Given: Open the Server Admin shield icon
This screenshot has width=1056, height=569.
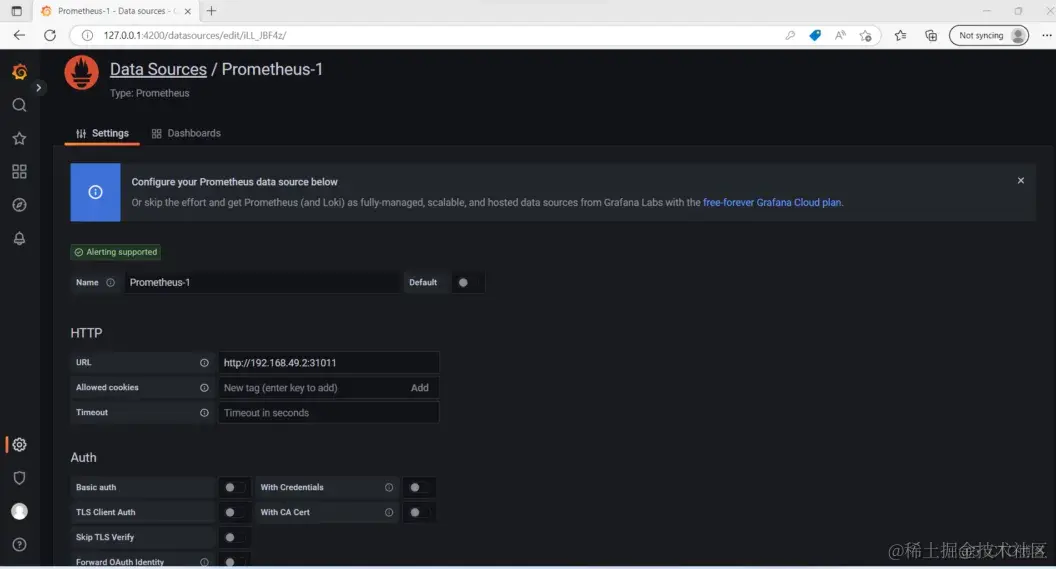Looking at the screenshot, I should (x=20, y=478).
